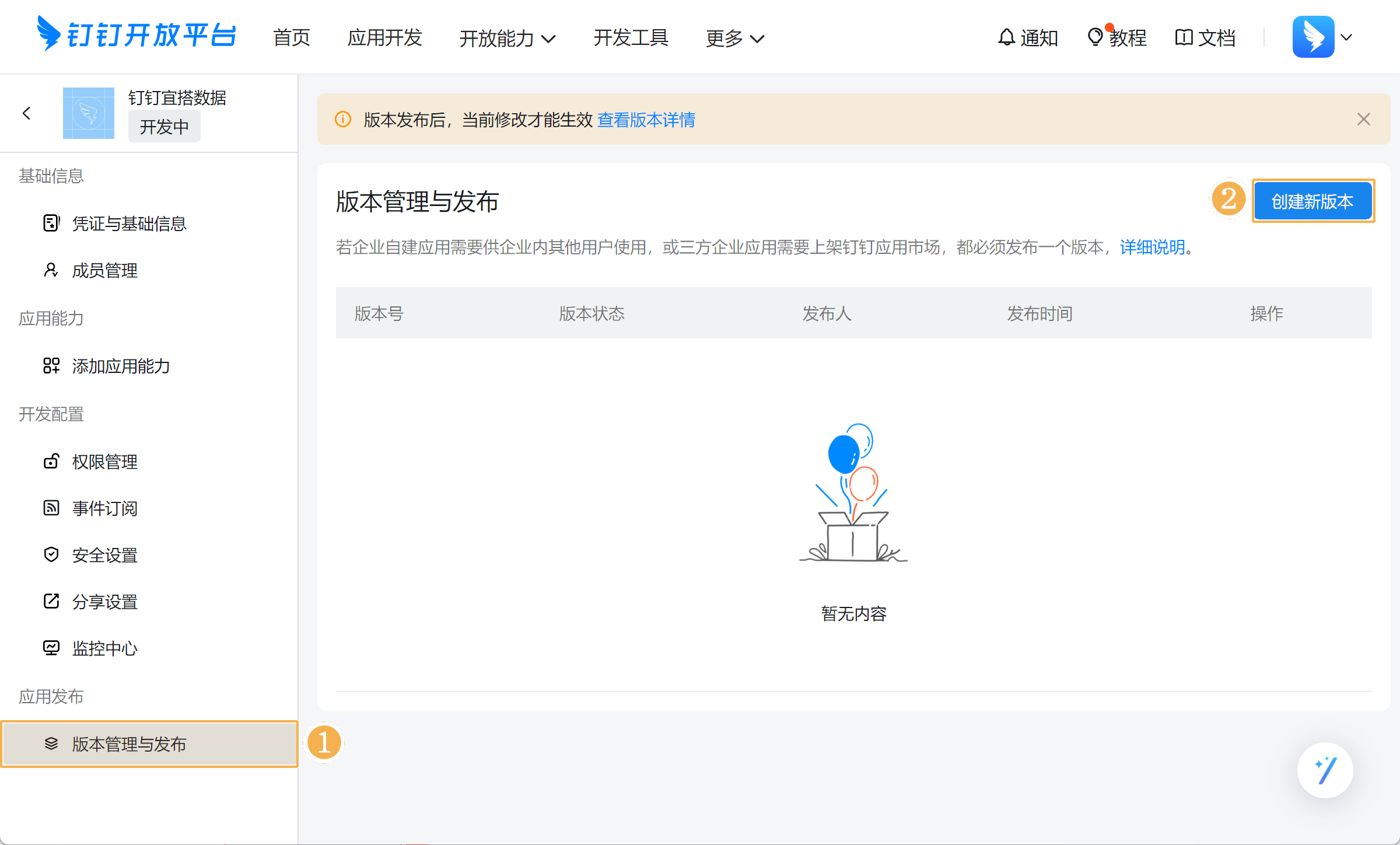1400x845 pixels.
Task: Open the 查看版本详情 link
Action: (646, 120)
